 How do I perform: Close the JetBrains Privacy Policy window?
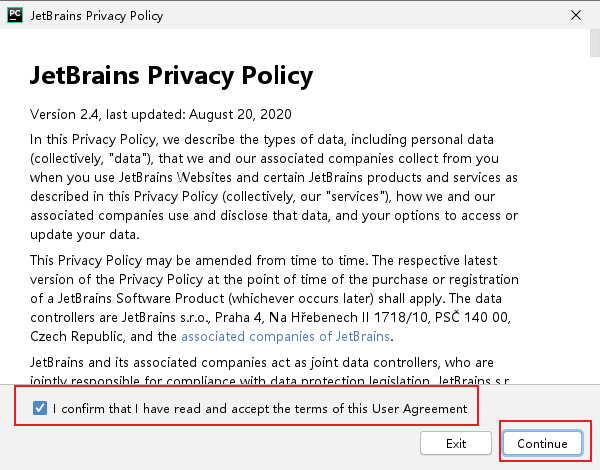[x=577, y=16]
